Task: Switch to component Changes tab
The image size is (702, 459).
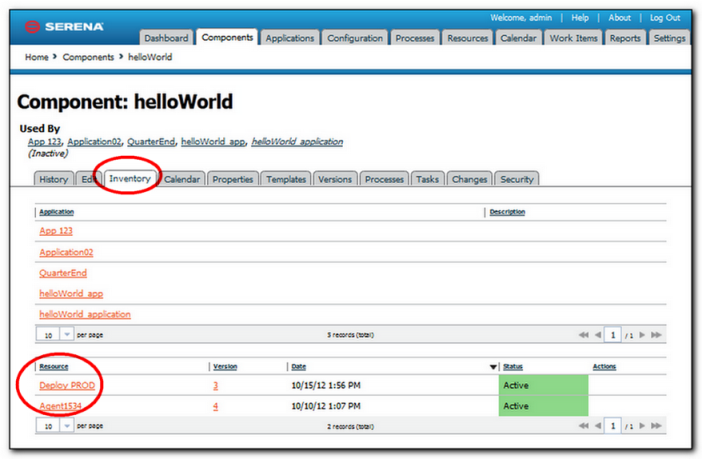Action: (469, 179)
